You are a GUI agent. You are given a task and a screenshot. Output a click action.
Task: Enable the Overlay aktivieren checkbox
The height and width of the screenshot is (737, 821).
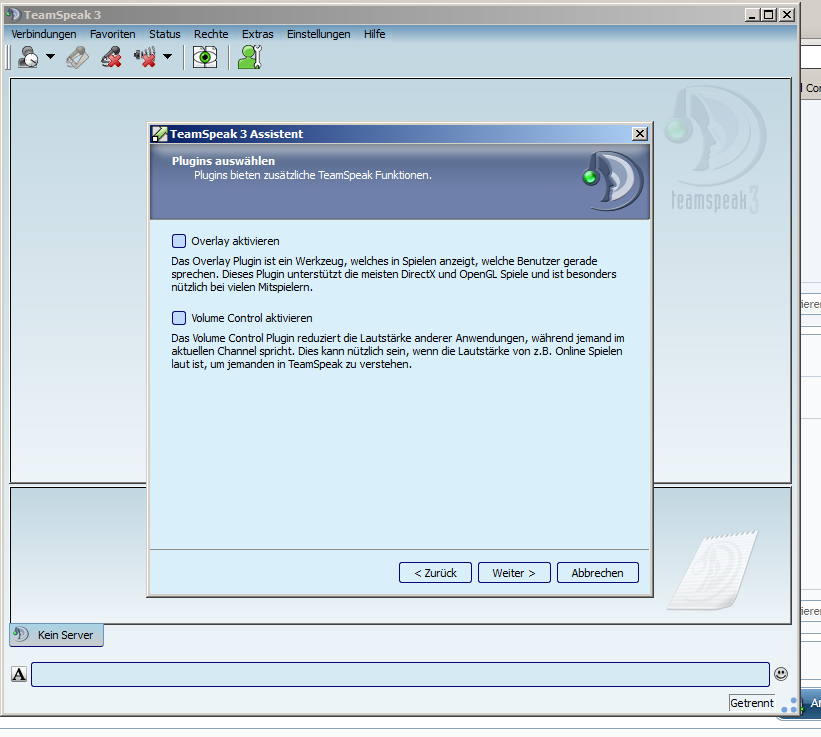(x=179, y=241)
